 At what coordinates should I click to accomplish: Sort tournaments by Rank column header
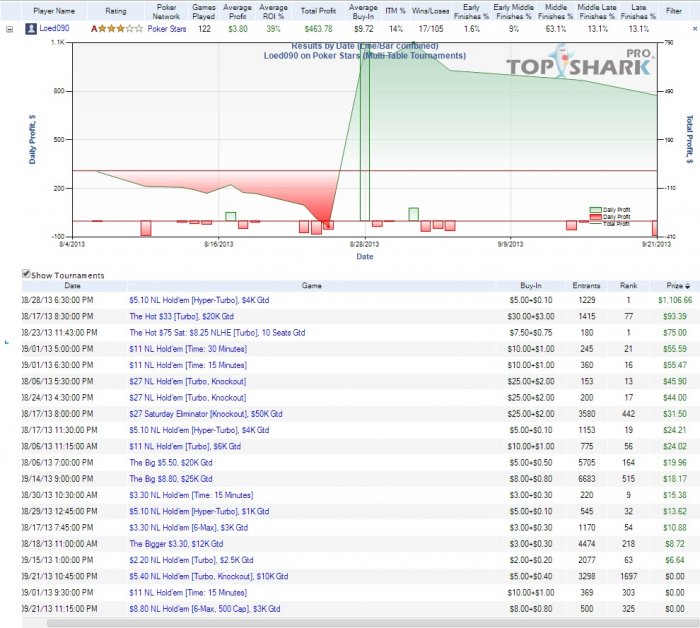628,286
